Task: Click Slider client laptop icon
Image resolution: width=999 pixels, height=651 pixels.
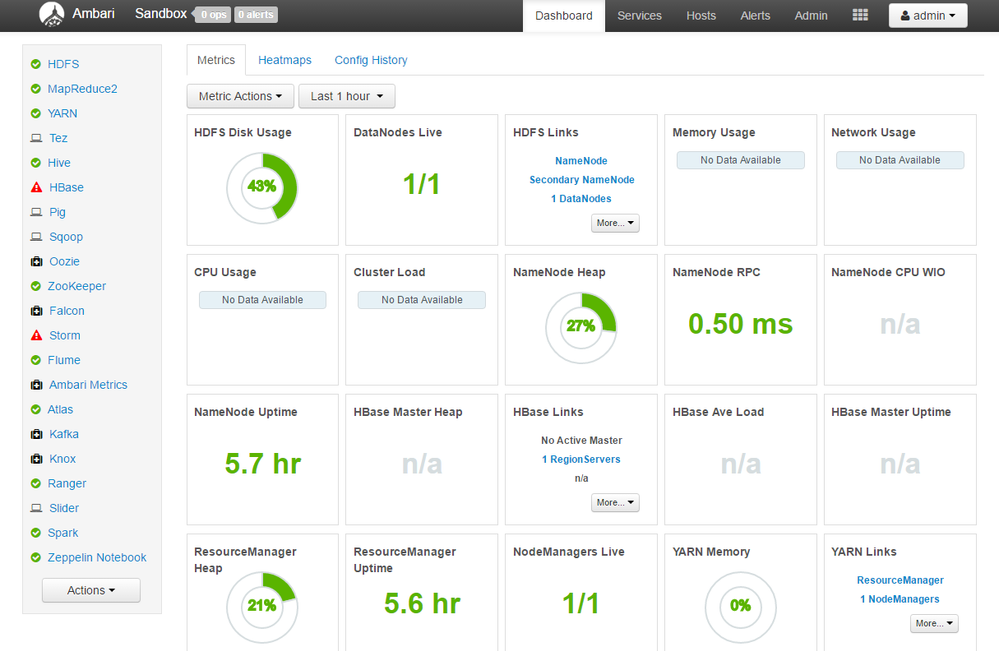Action: coord(36,508)
